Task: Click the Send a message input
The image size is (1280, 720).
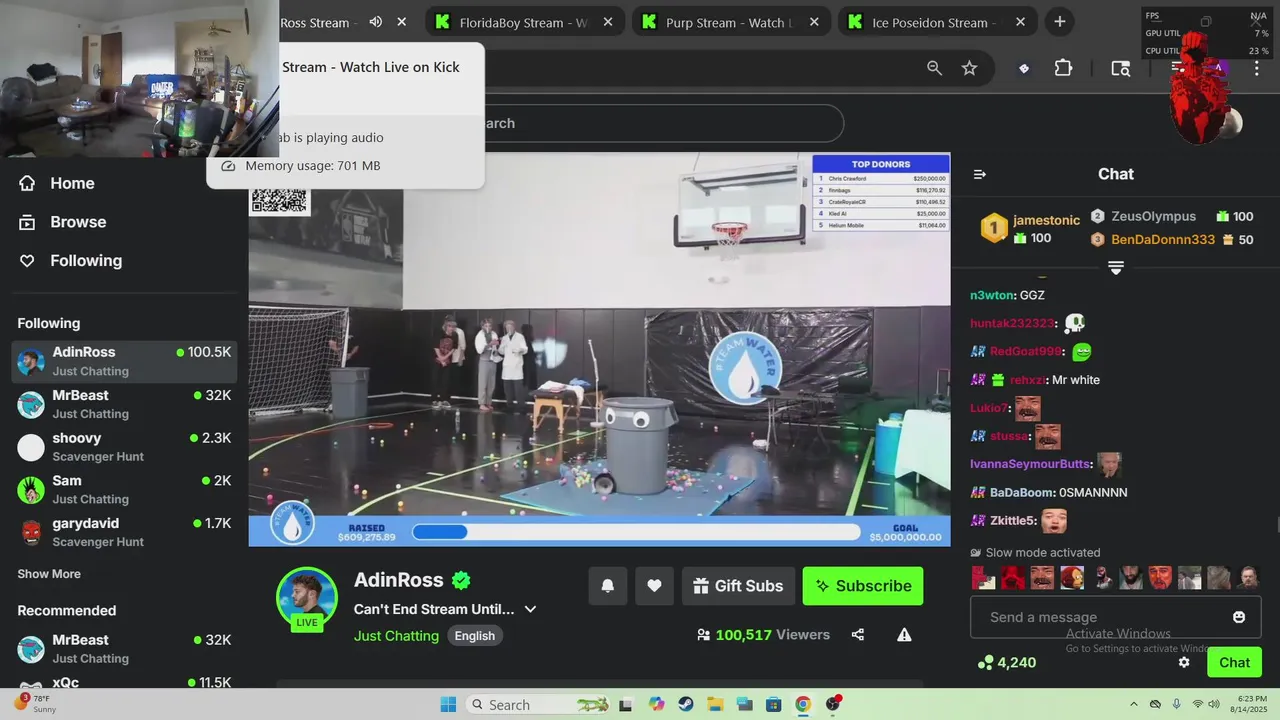Action: [1115, 617]
